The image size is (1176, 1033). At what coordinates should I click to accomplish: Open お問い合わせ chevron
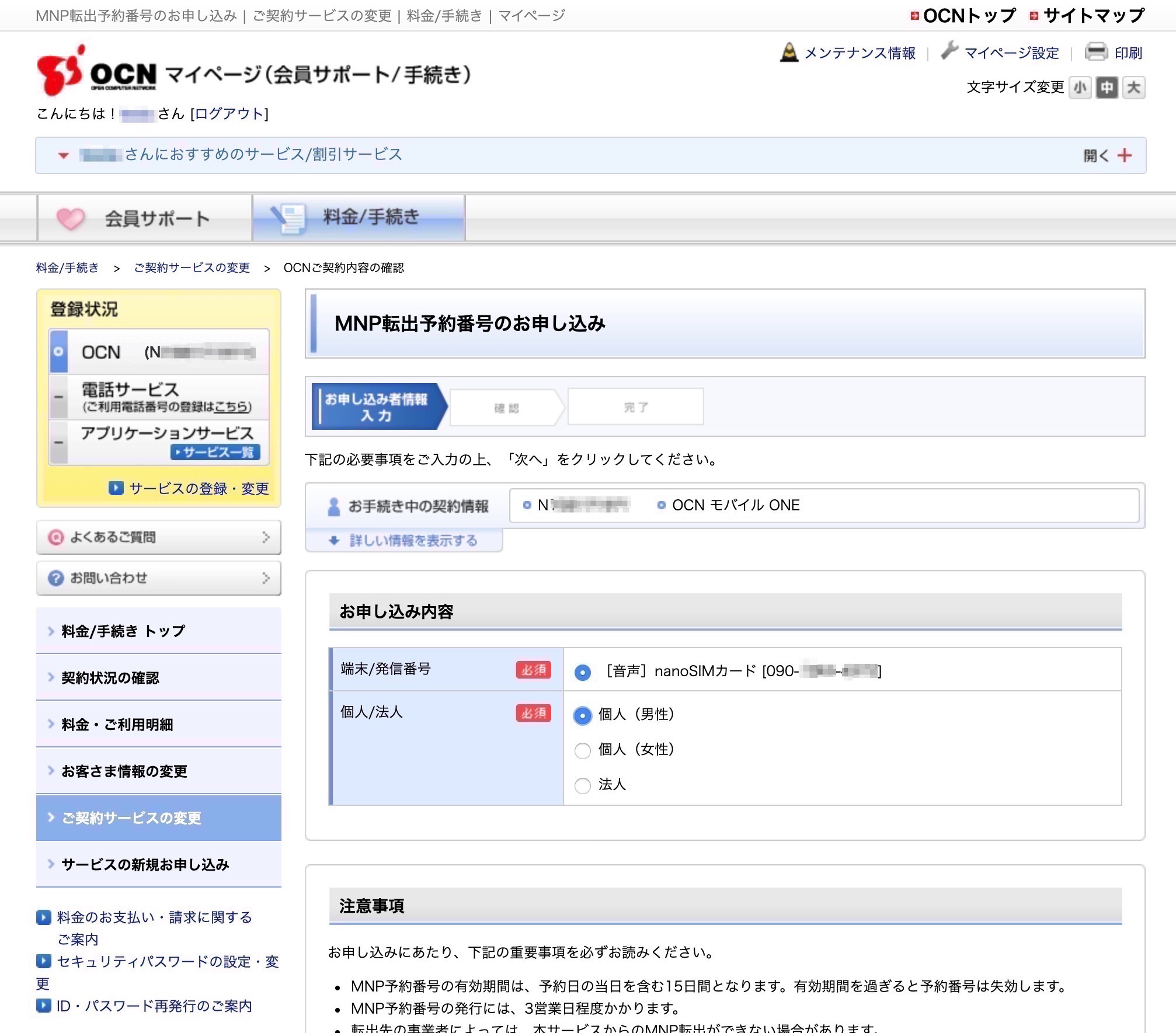[x=266, y=578]
